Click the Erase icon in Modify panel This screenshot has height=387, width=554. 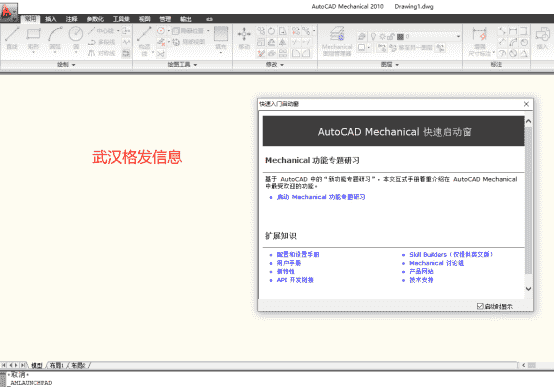pos(261,53)
